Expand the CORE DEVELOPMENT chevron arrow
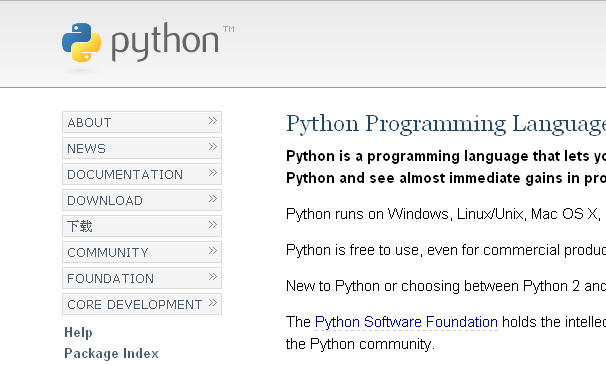The width and height of the screenshot is (606, 365). click(x=213, y=303)
